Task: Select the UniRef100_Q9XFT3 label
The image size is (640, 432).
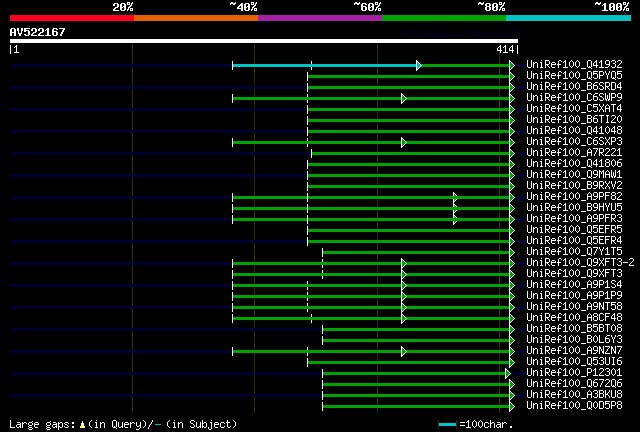Action: (x=574, y=274)
